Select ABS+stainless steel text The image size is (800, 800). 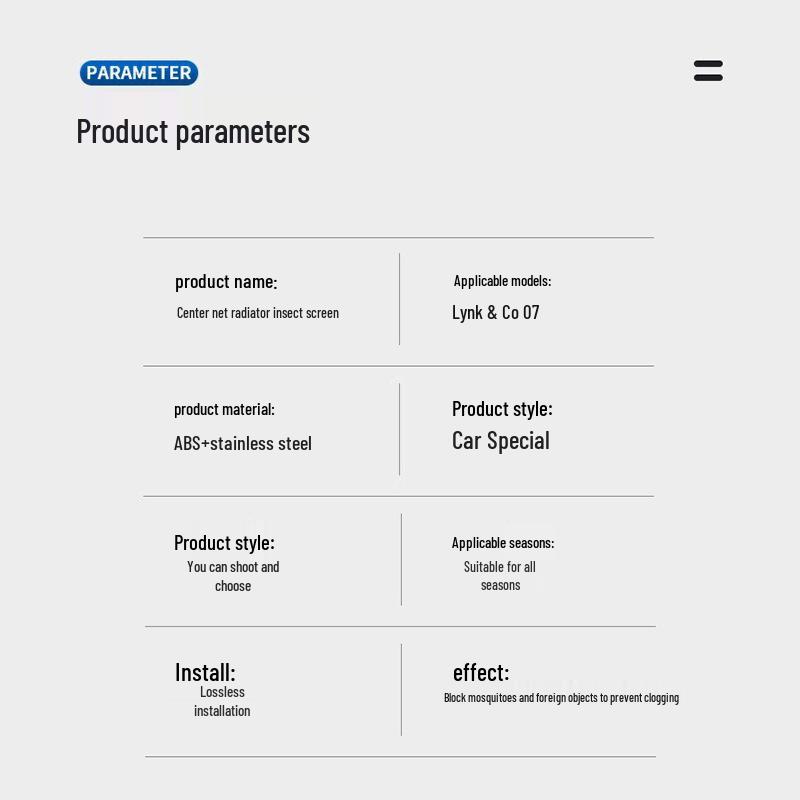(x=243, y=443)
